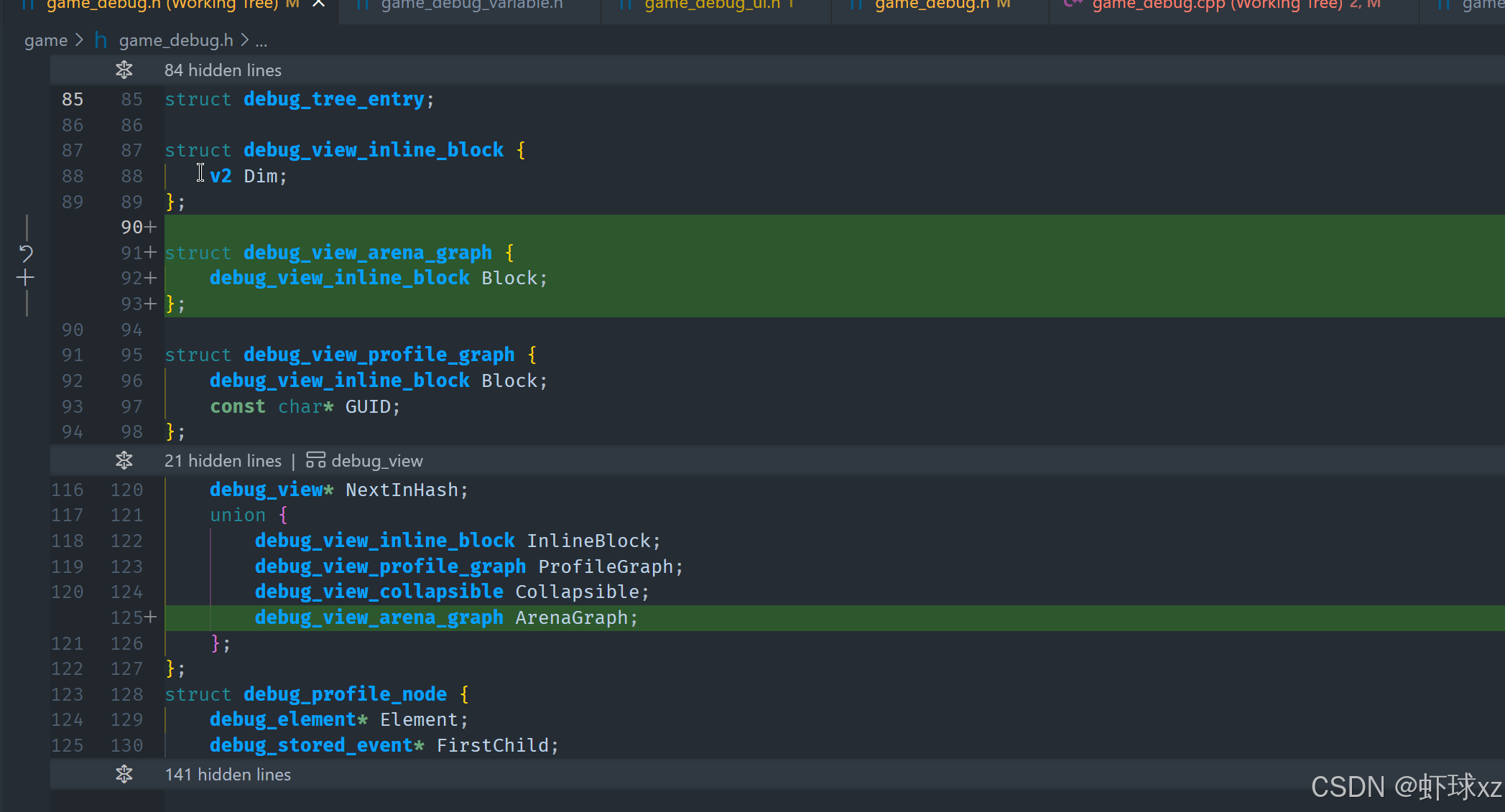Click the revert change arrow in gutter

pyautogui.click(x=26, y=253)
